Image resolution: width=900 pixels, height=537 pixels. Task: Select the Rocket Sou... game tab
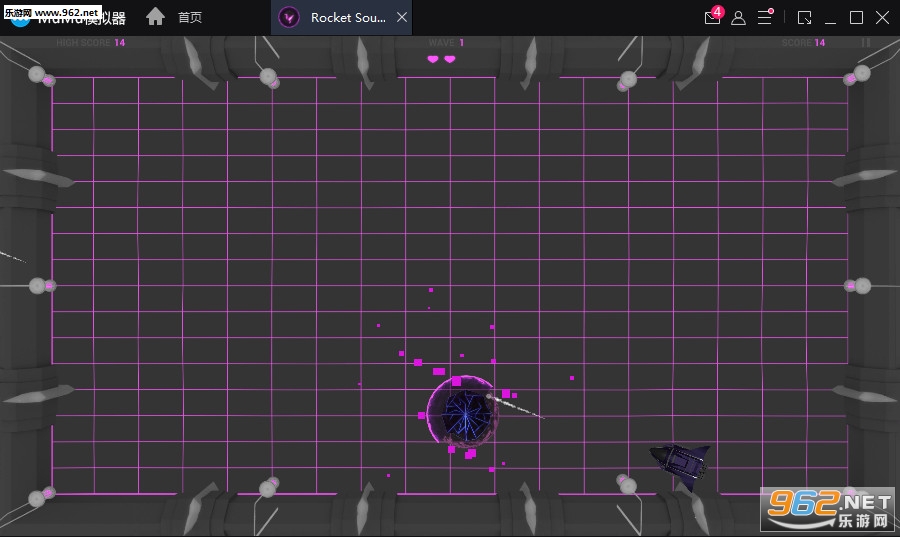pos(347,17)
